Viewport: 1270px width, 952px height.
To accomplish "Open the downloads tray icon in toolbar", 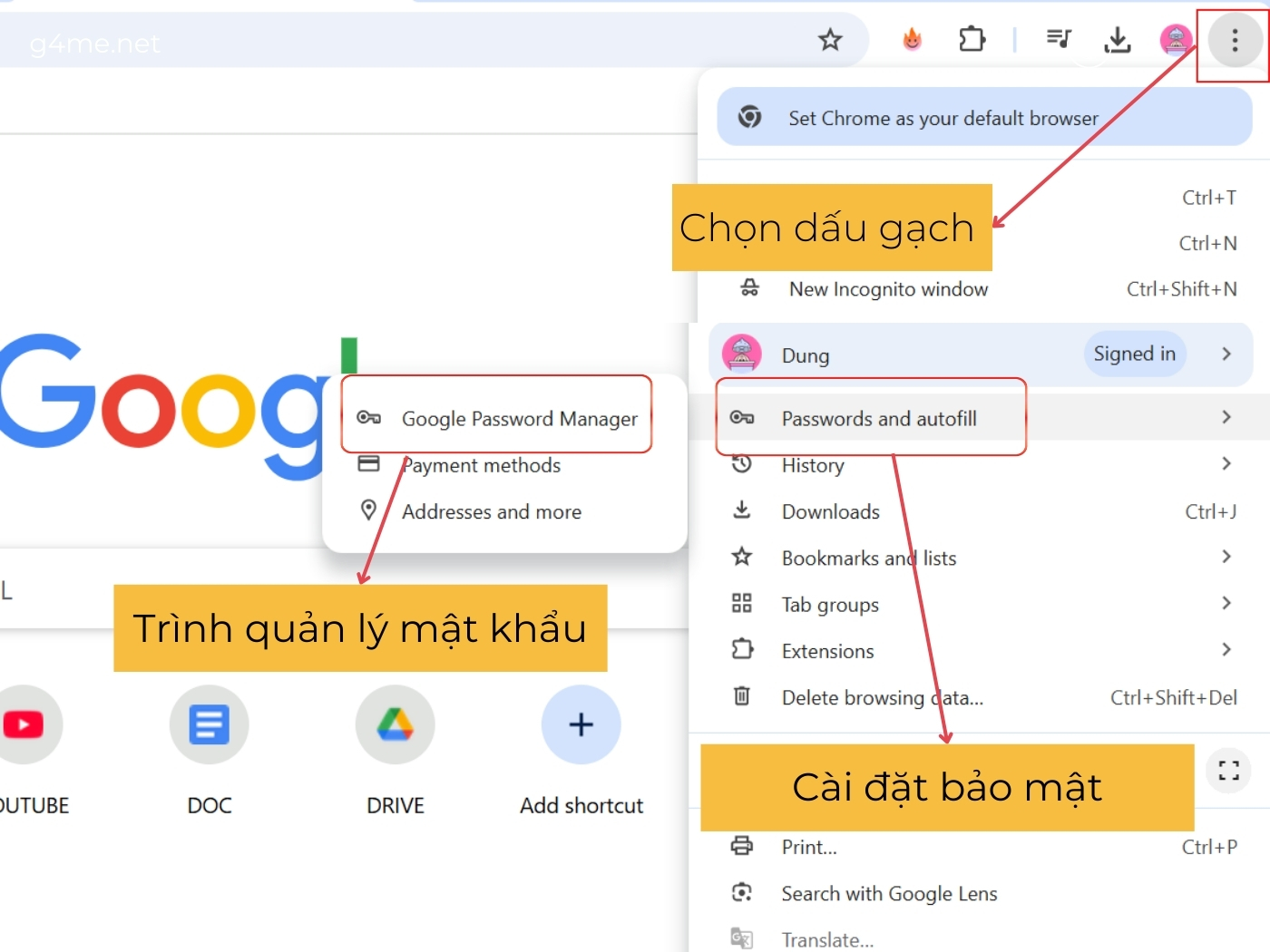I will point(1118,40).
